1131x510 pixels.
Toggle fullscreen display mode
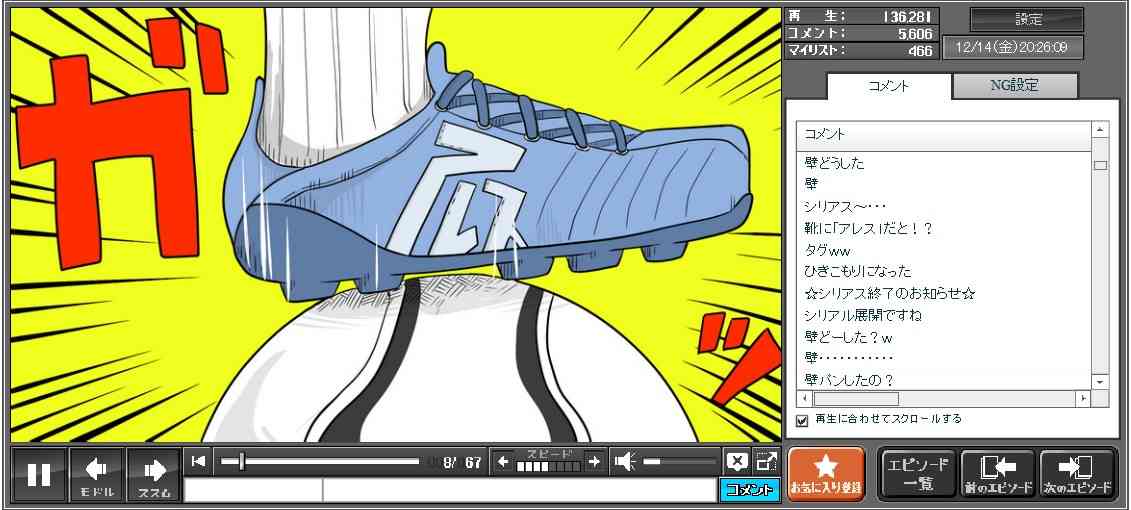[x=766, y=461]
